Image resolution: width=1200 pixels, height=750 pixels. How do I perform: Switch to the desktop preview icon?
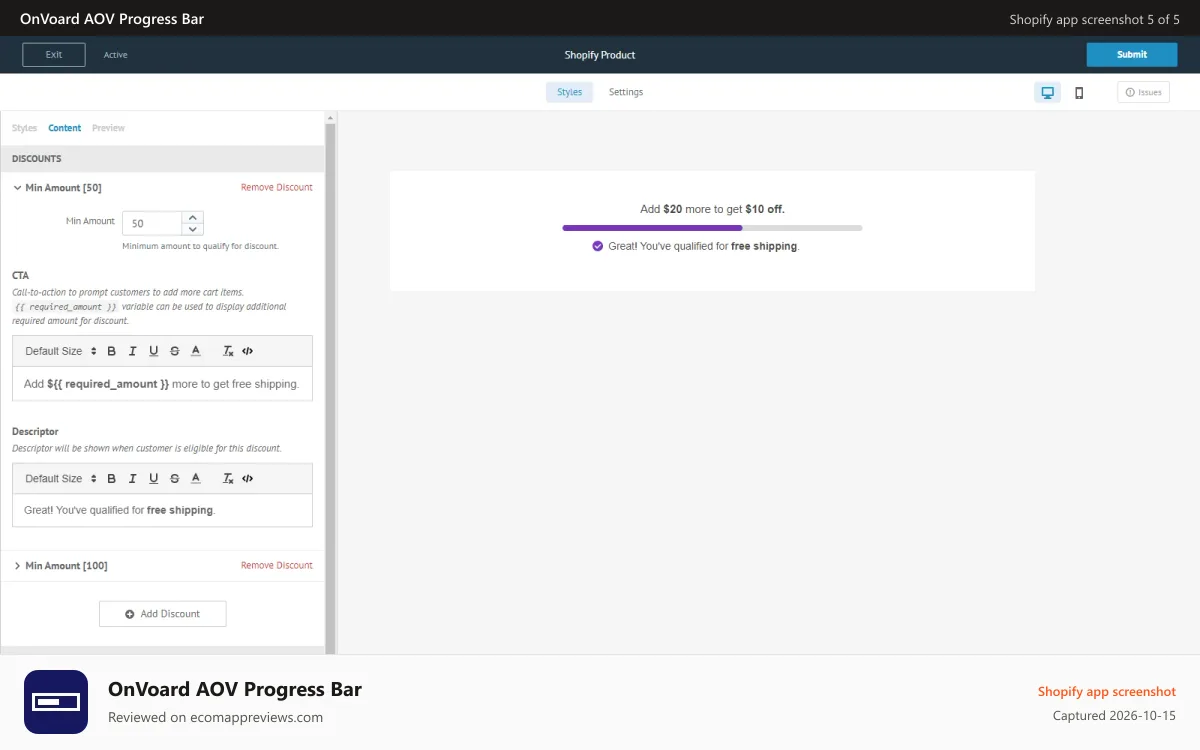click(x=1047, y=92)
